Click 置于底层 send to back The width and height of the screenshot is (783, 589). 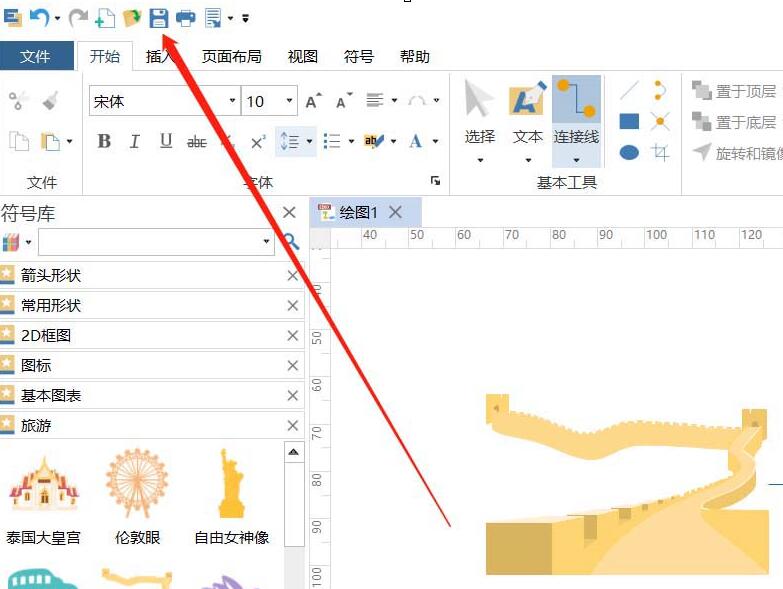click(x=735, y=122)
